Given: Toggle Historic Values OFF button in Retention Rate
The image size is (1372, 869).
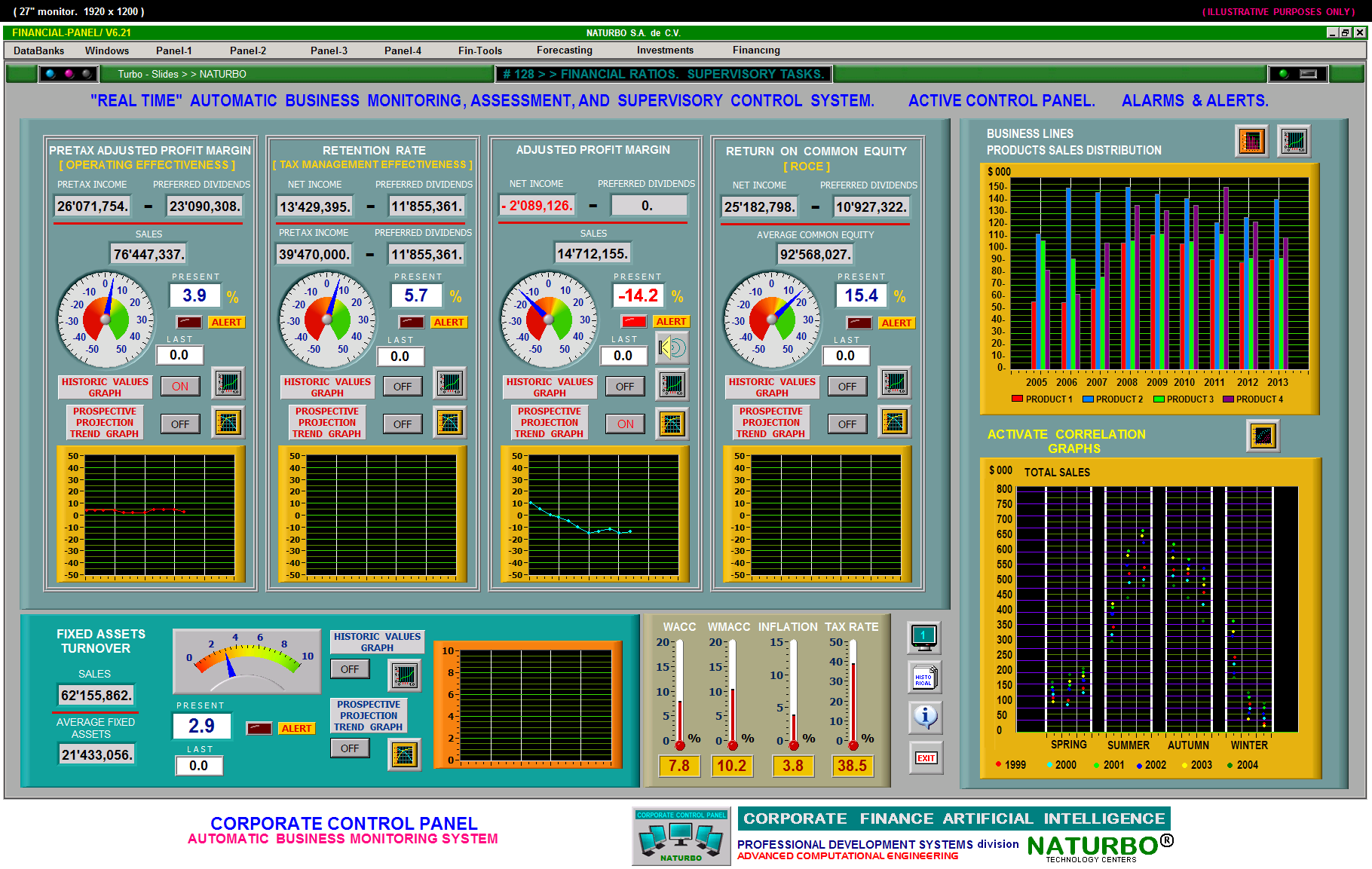Looking at the screenshot, I should tap(403, 387).
